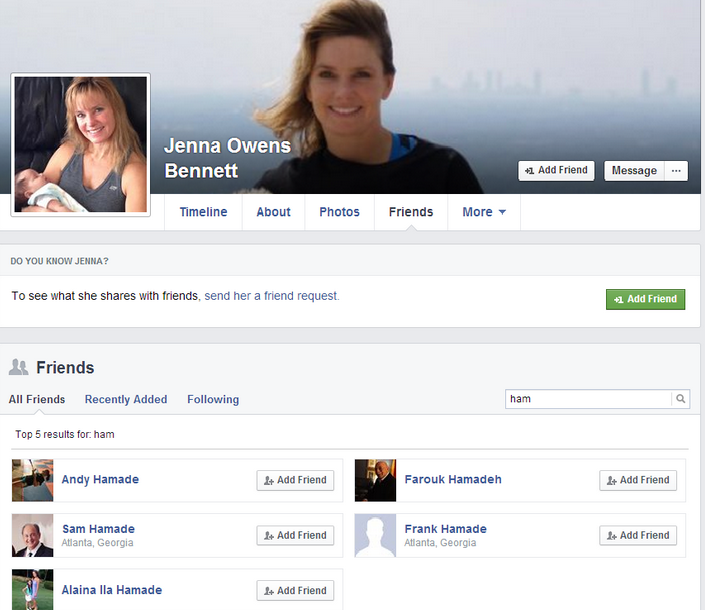This screenshot has height=610, width=705.
Task: Open Alaina Ila Hamade's profile thumbnail
Action: pyautogui.click(x=32, y=589)
